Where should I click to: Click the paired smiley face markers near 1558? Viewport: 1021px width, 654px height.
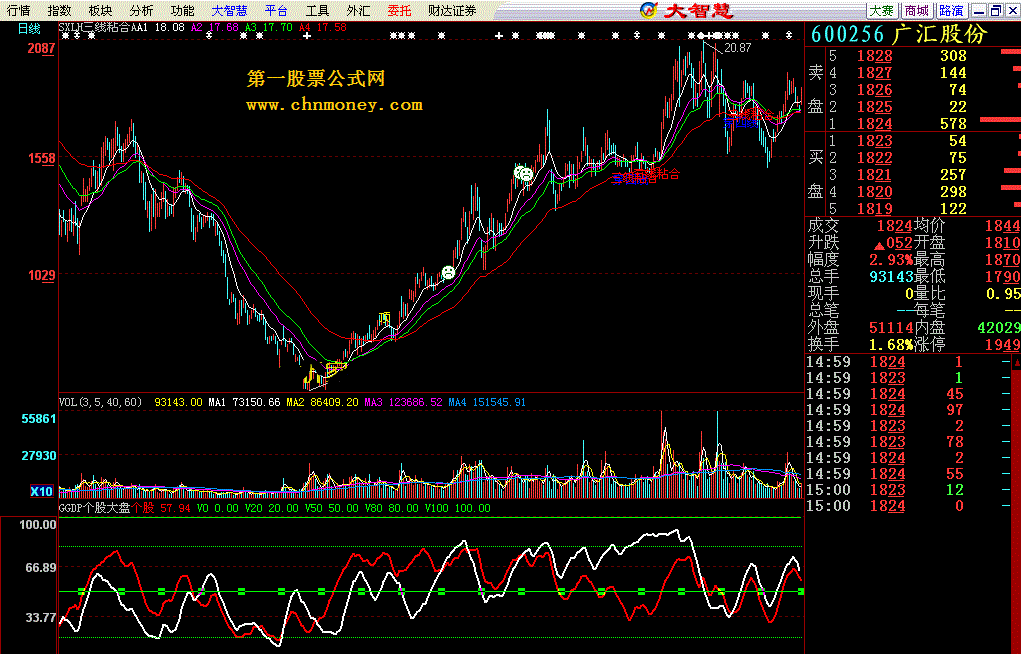(x=523, y=173)
